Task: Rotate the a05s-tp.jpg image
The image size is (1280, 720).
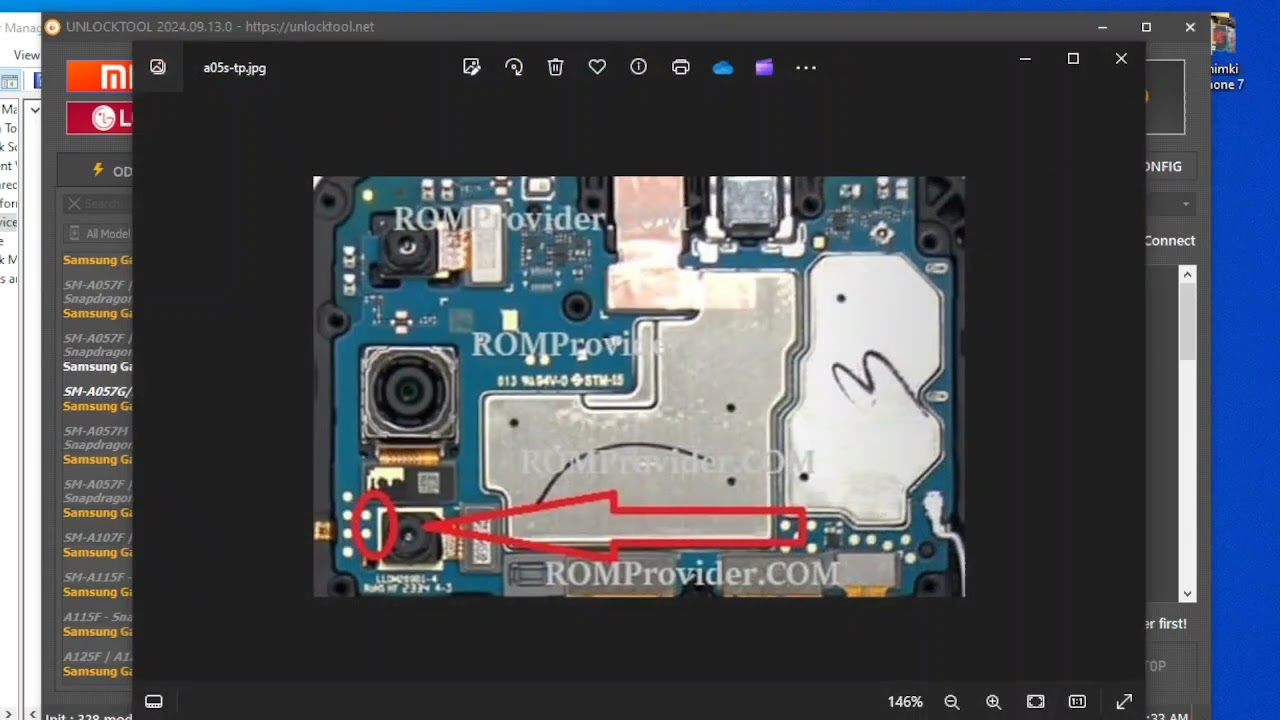Action: coord(514,67)
